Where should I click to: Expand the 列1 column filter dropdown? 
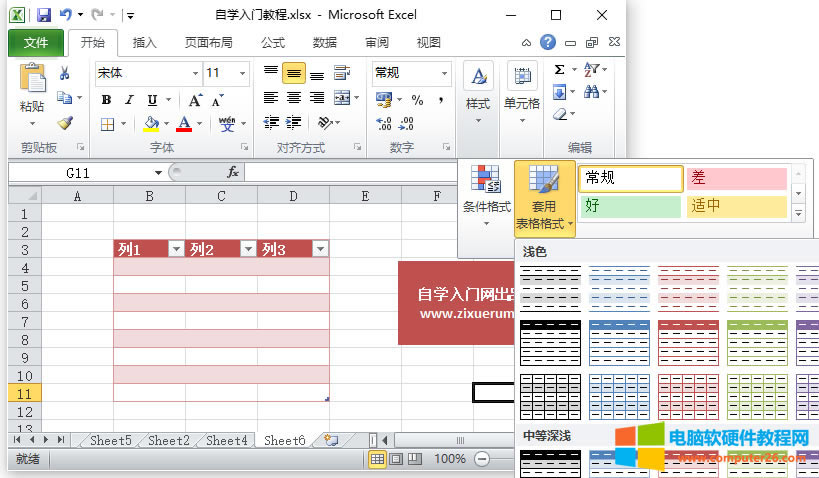coord(176,249)
